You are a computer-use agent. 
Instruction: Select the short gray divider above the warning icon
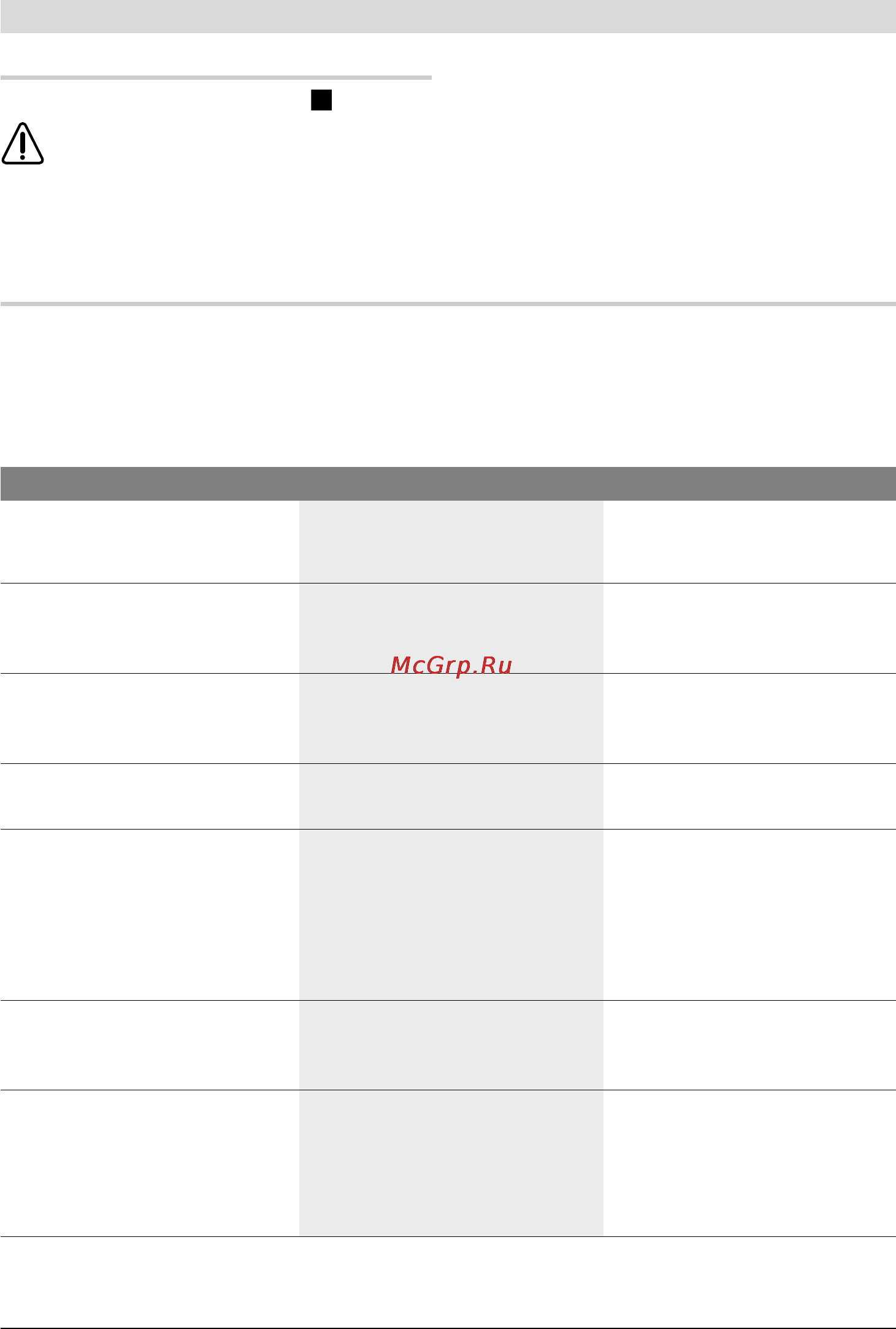coord(216,78)
